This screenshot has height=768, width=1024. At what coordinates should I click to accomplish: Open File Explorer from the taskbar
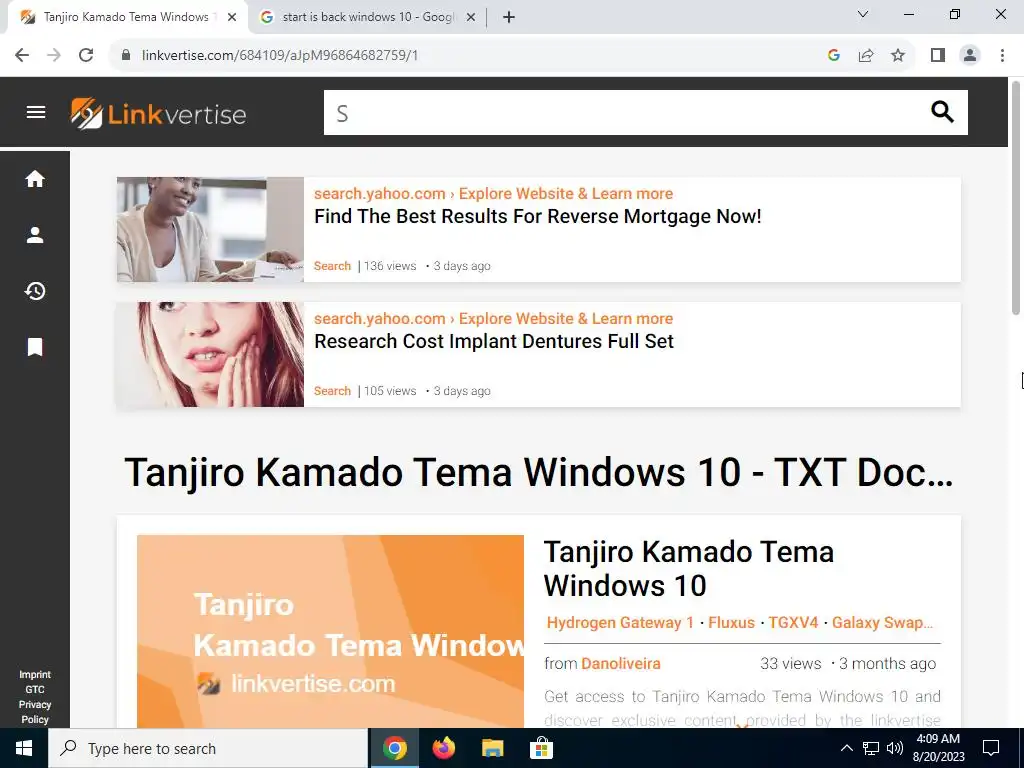pyautogui.click(x=492, y=748)
